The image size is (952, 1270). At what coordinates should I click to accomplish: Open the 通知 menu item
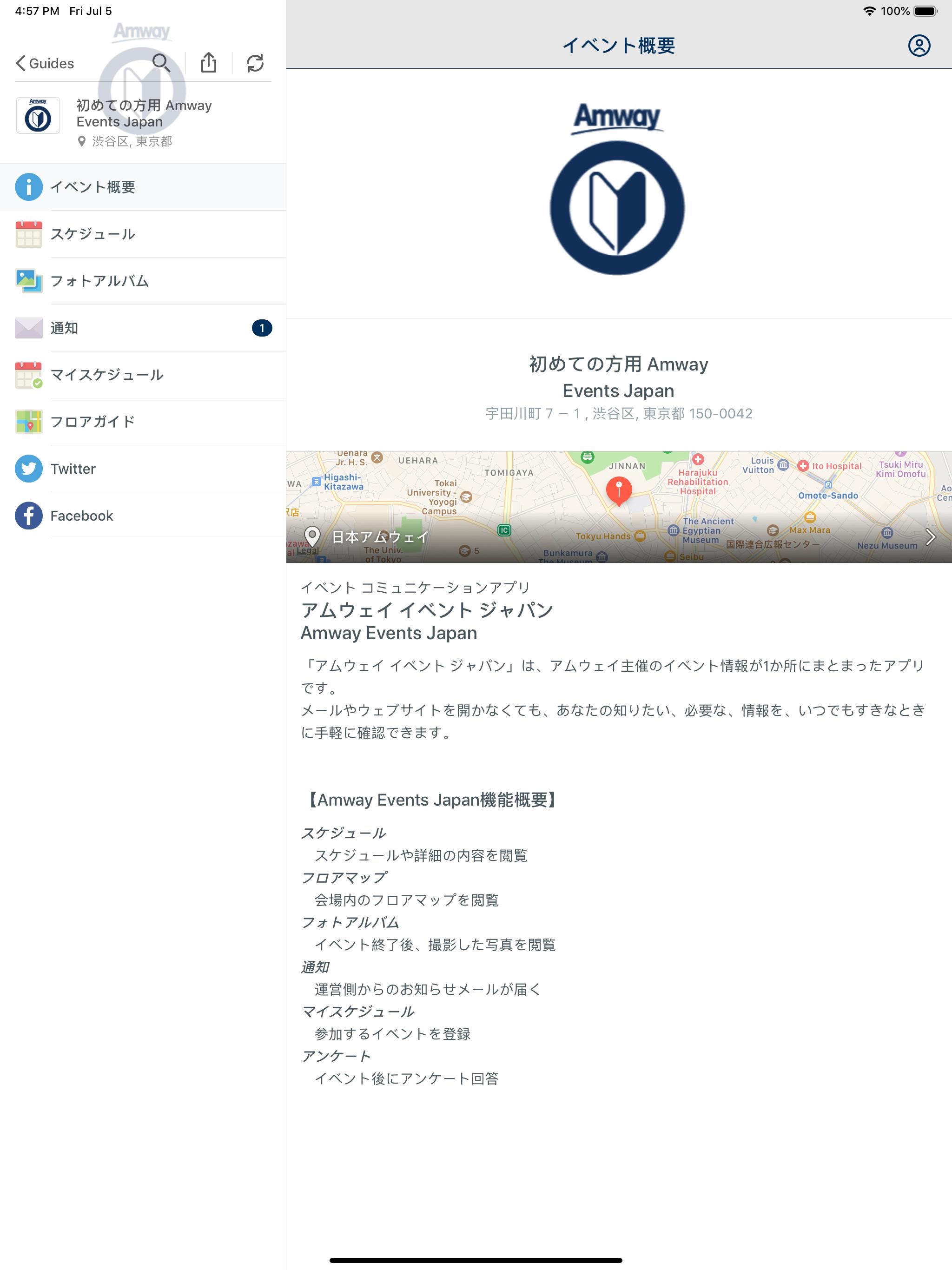(x=143, y=328)
